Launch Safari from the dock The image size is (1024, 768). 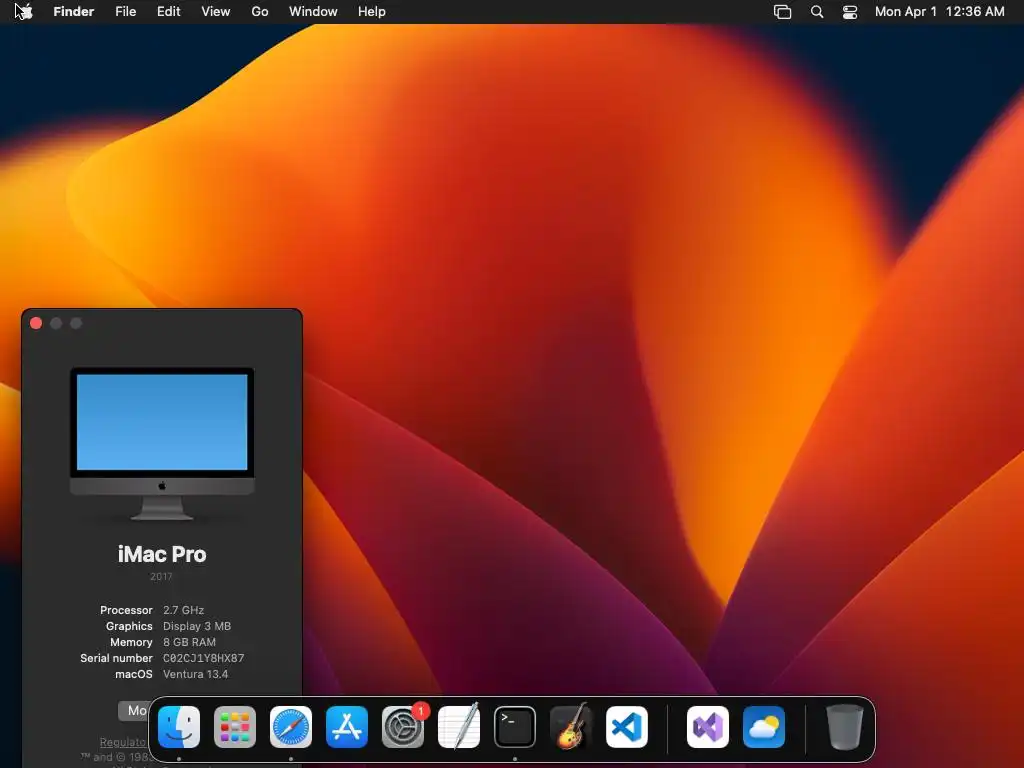tap(291, 727)
